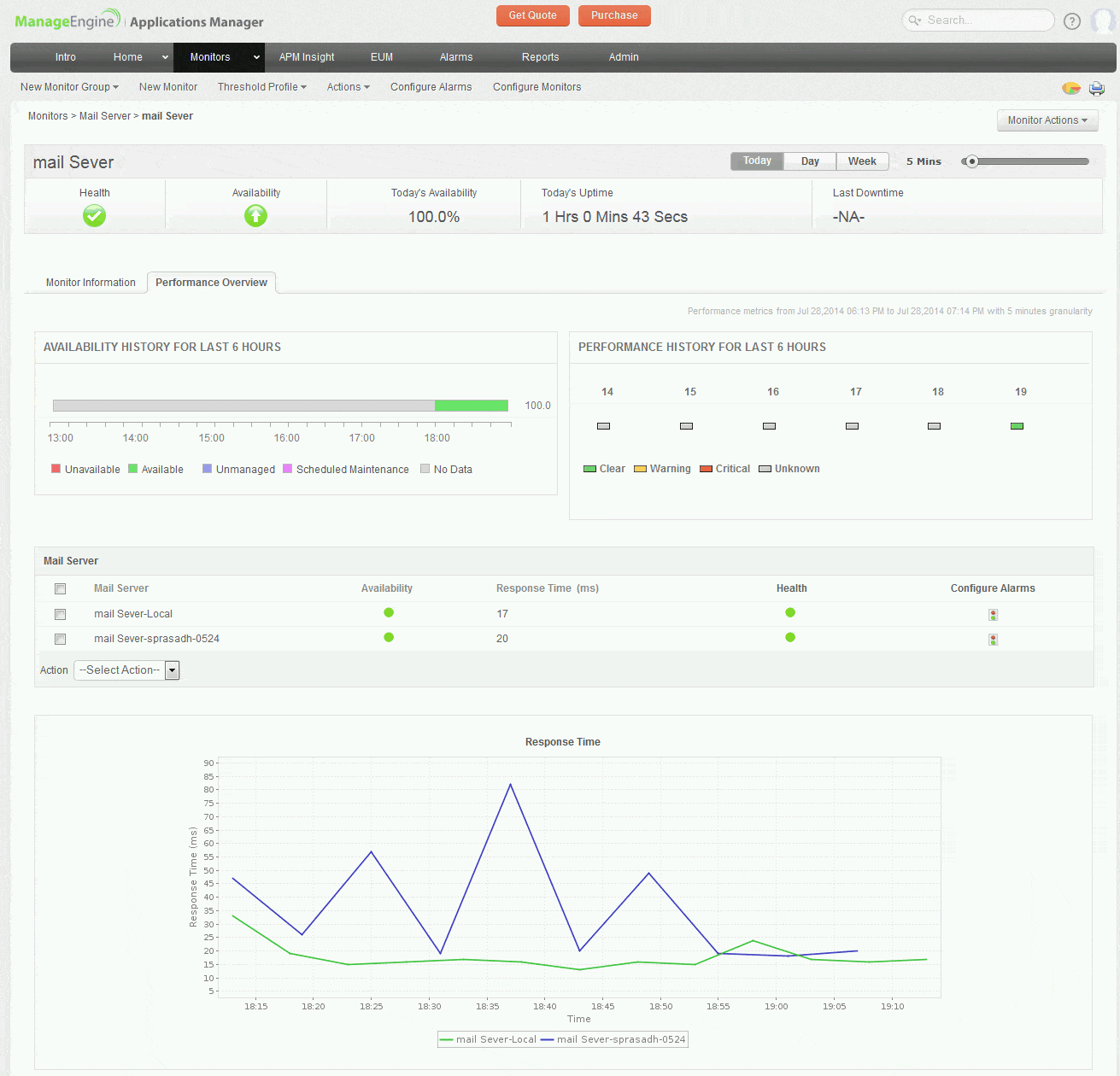Check the mail Sever-sprasadh-0524 row checkbox
Viewport: 1120px width, 1076px height.
tap(60, 639)
